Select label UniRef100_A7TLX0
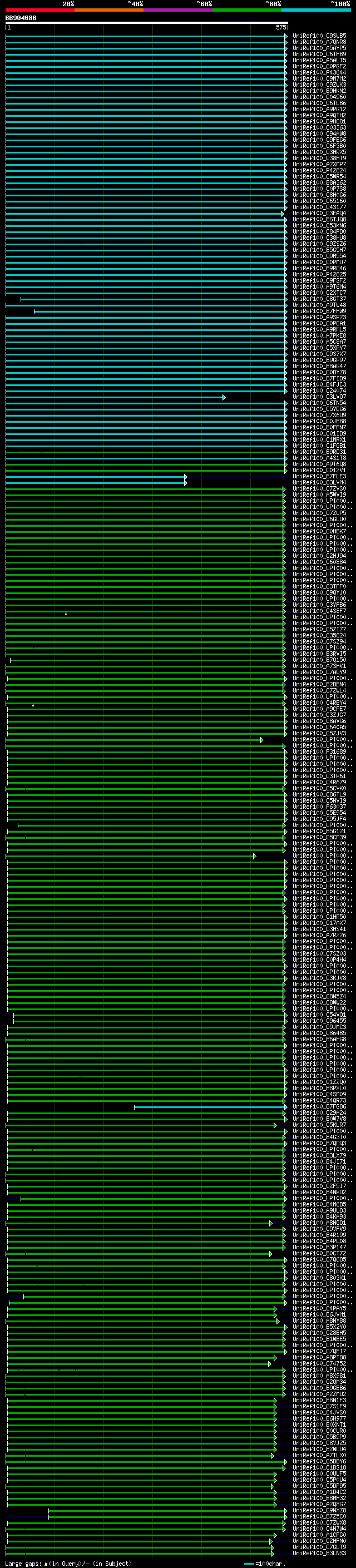Image resolution: width=356 pixels, height=1568 pixels. tap(319, 1456)
